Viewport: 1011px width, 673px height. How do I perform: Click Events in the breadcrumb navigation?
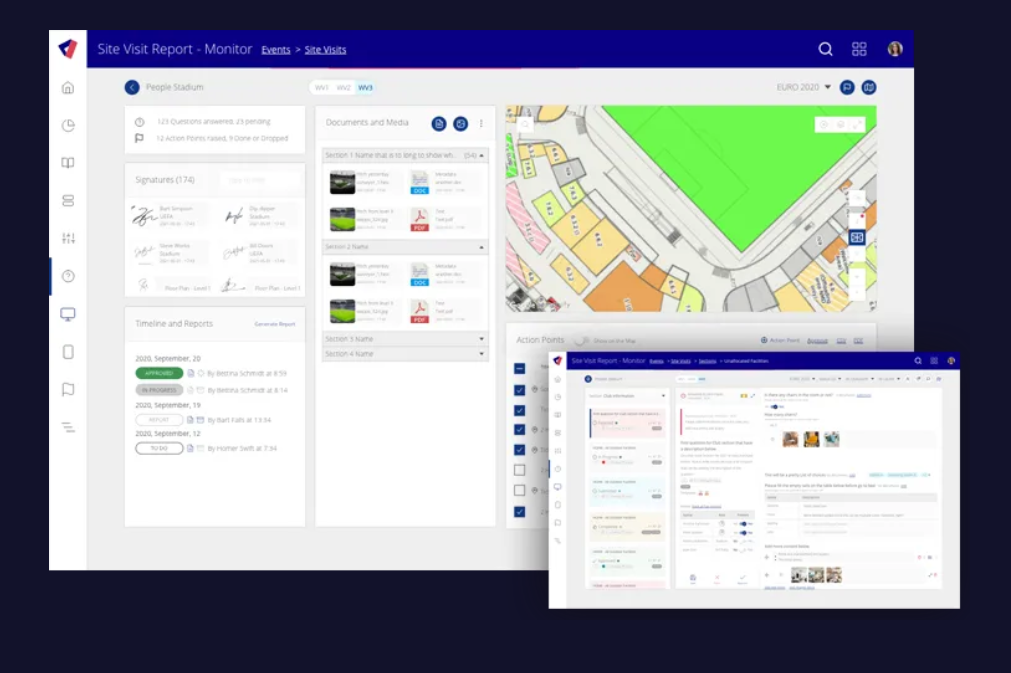[276, 49]
